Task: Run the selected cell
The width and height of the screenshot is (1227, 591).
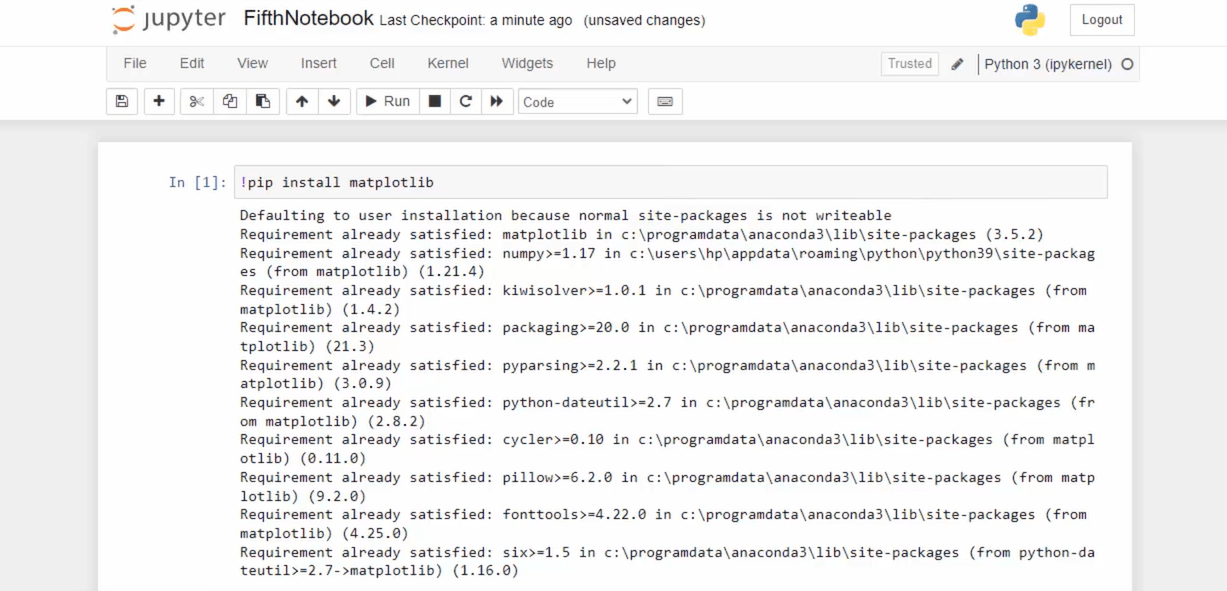Action: (387, 101)
